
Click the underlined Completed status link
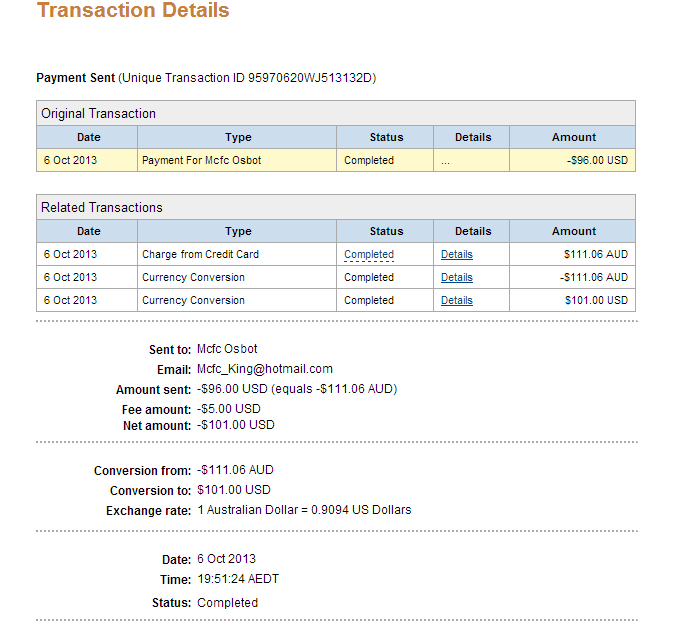tap(369, 254)
